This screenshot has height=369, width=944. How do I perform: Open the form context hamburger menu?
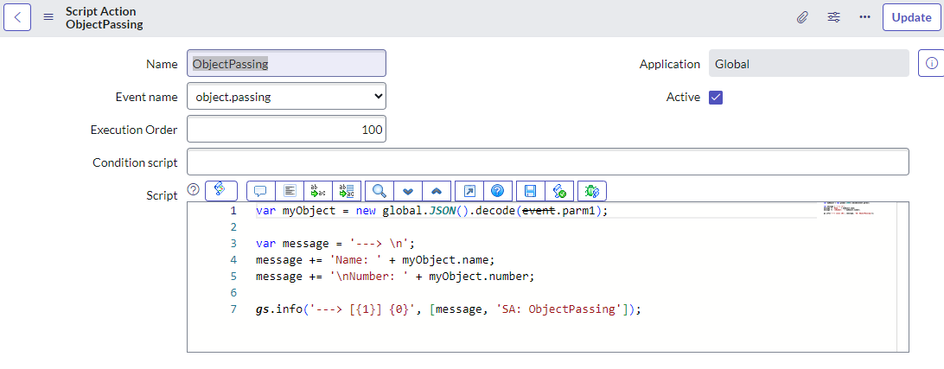[x=49, y=17]
